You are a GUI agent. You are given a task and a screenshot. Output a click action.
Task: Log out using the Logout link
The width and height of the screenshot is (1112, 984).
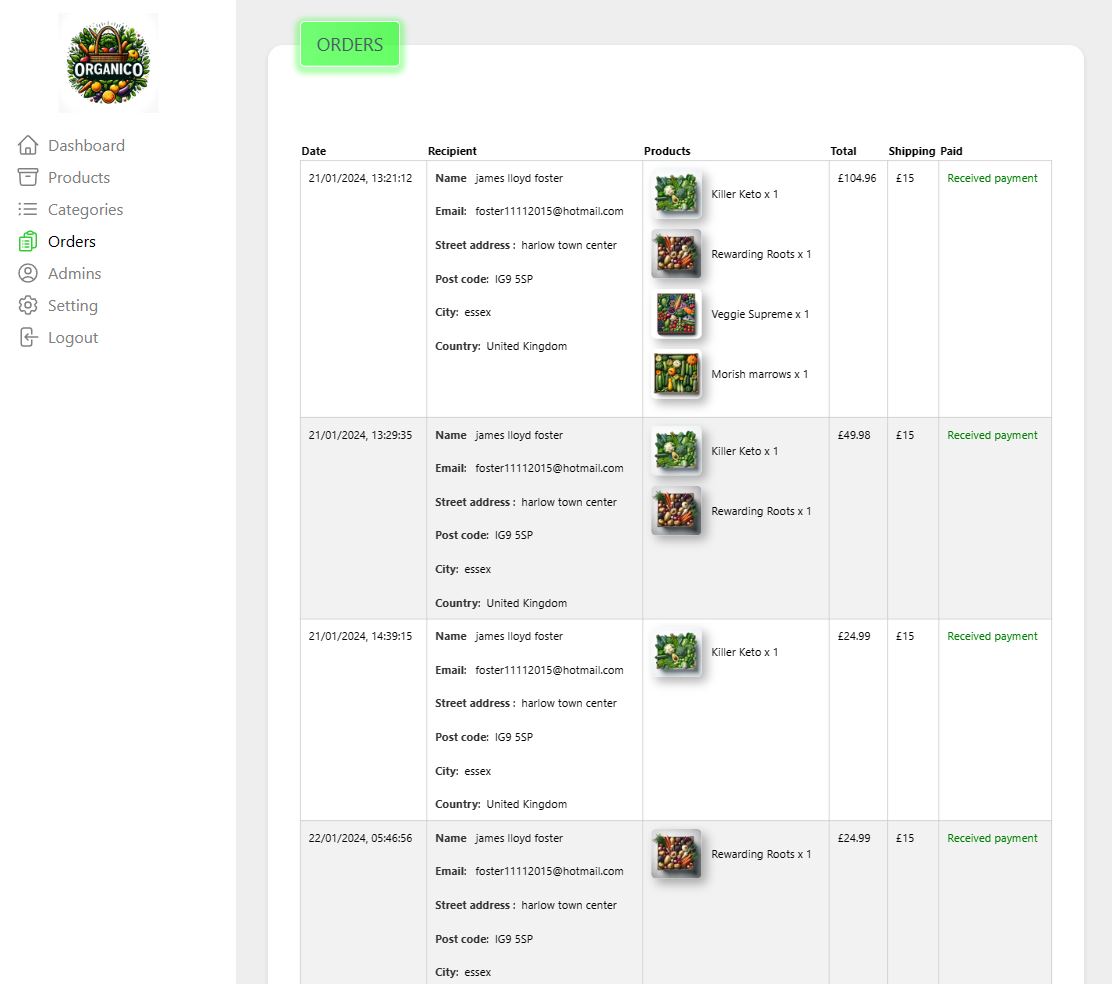tap(73, 337)
